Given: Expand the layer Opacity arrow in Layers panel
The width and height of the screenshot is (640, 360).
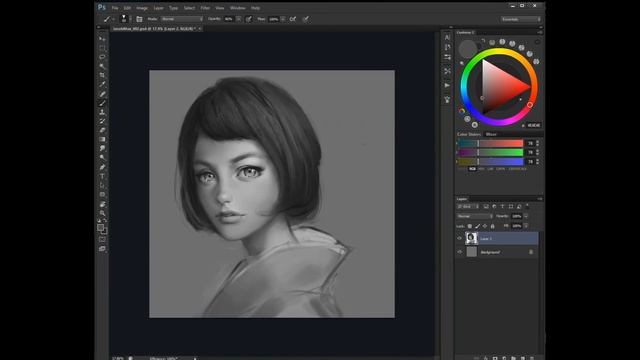Looking at the screenshot, I should pos(526,216).
